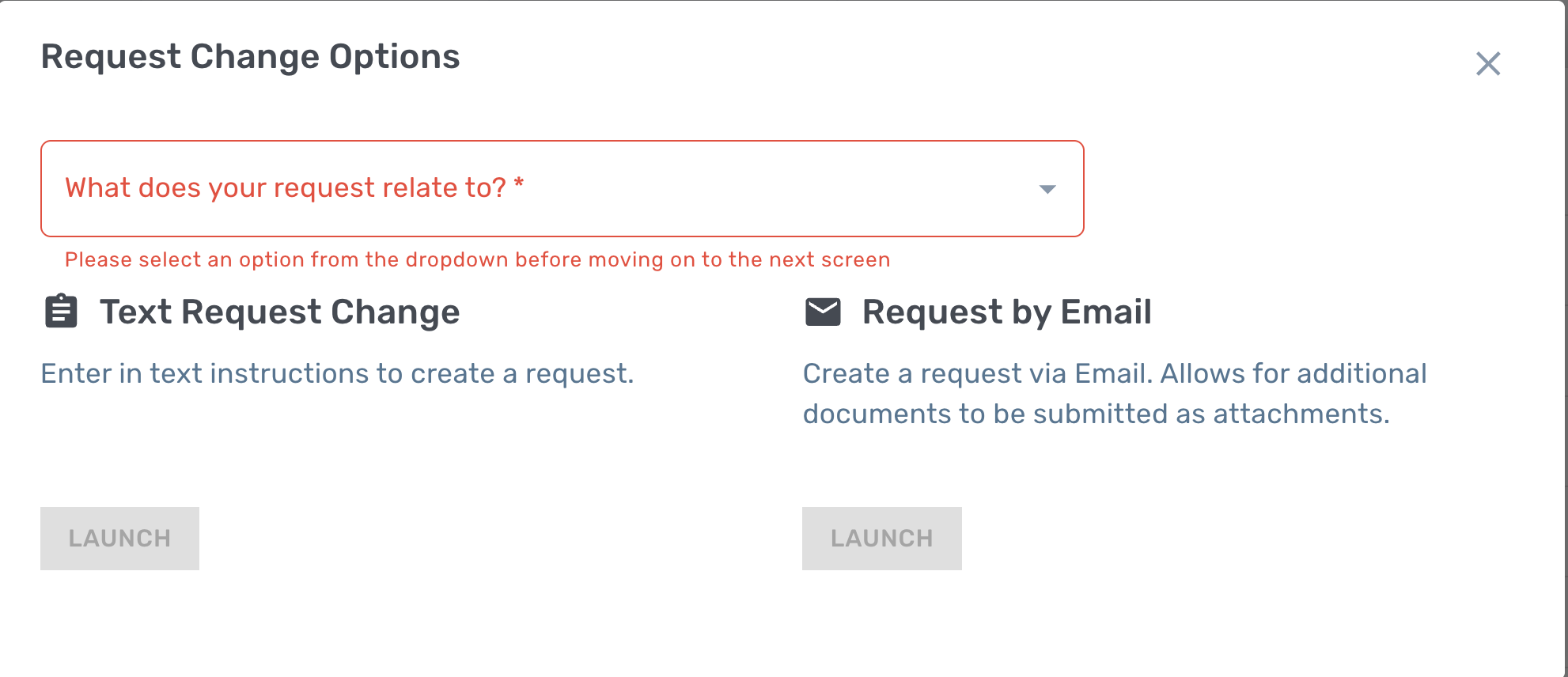This screenshot has width=1568, height=677.
Task: Close the Request Change Options dialog
Action: [x=1487, y=64]
